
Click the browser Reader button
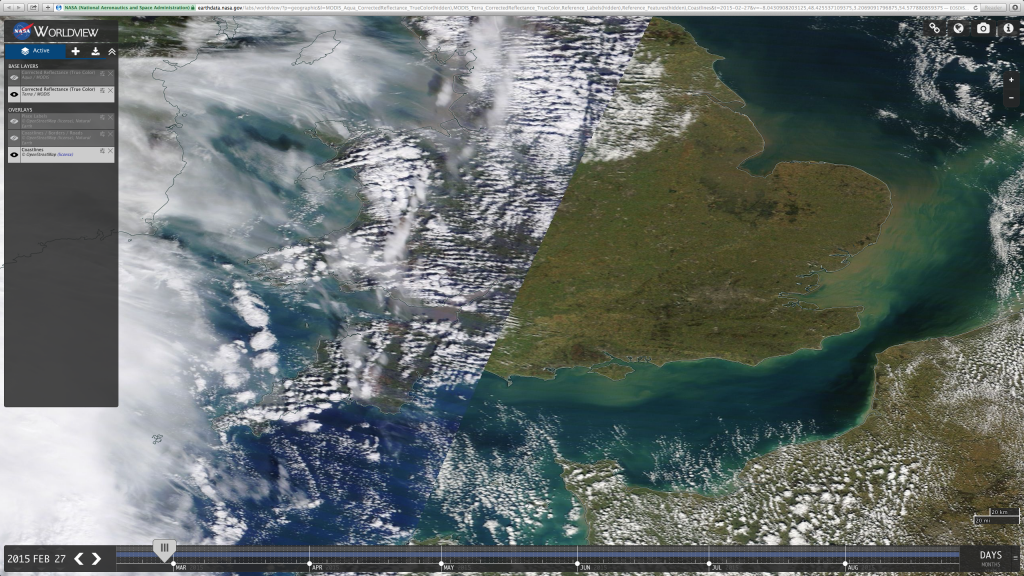pos(993,7)
